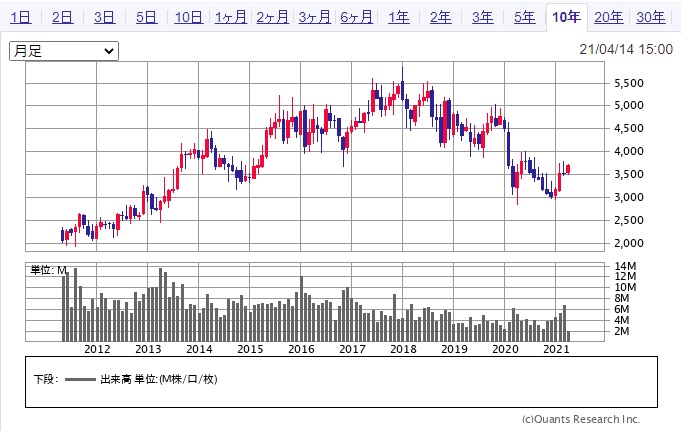
Task: Click the 単位: M volume unit label
Action: pos(48,270)
